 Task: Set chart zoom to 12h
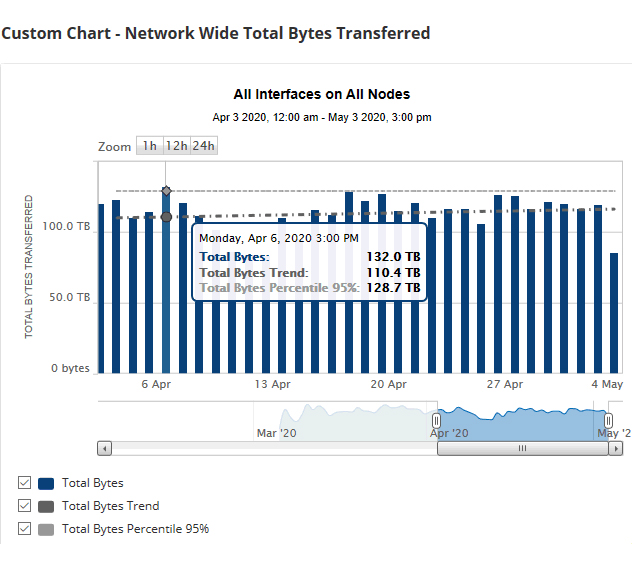coord(176,146)
